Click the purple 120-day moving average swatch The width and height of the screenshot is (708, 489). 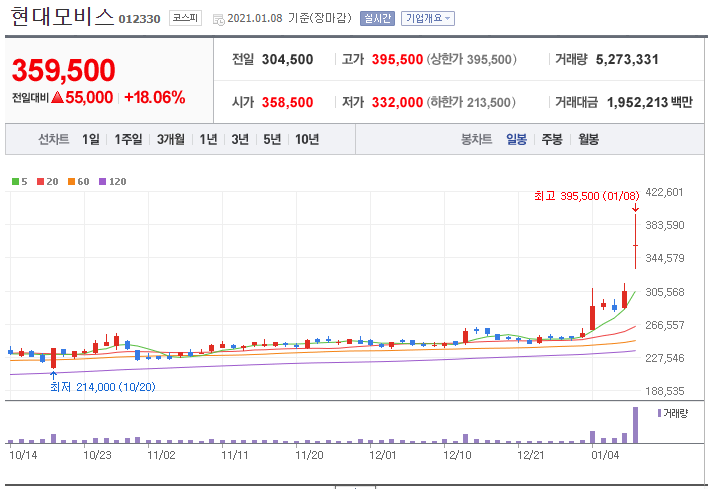coord(102,182)
